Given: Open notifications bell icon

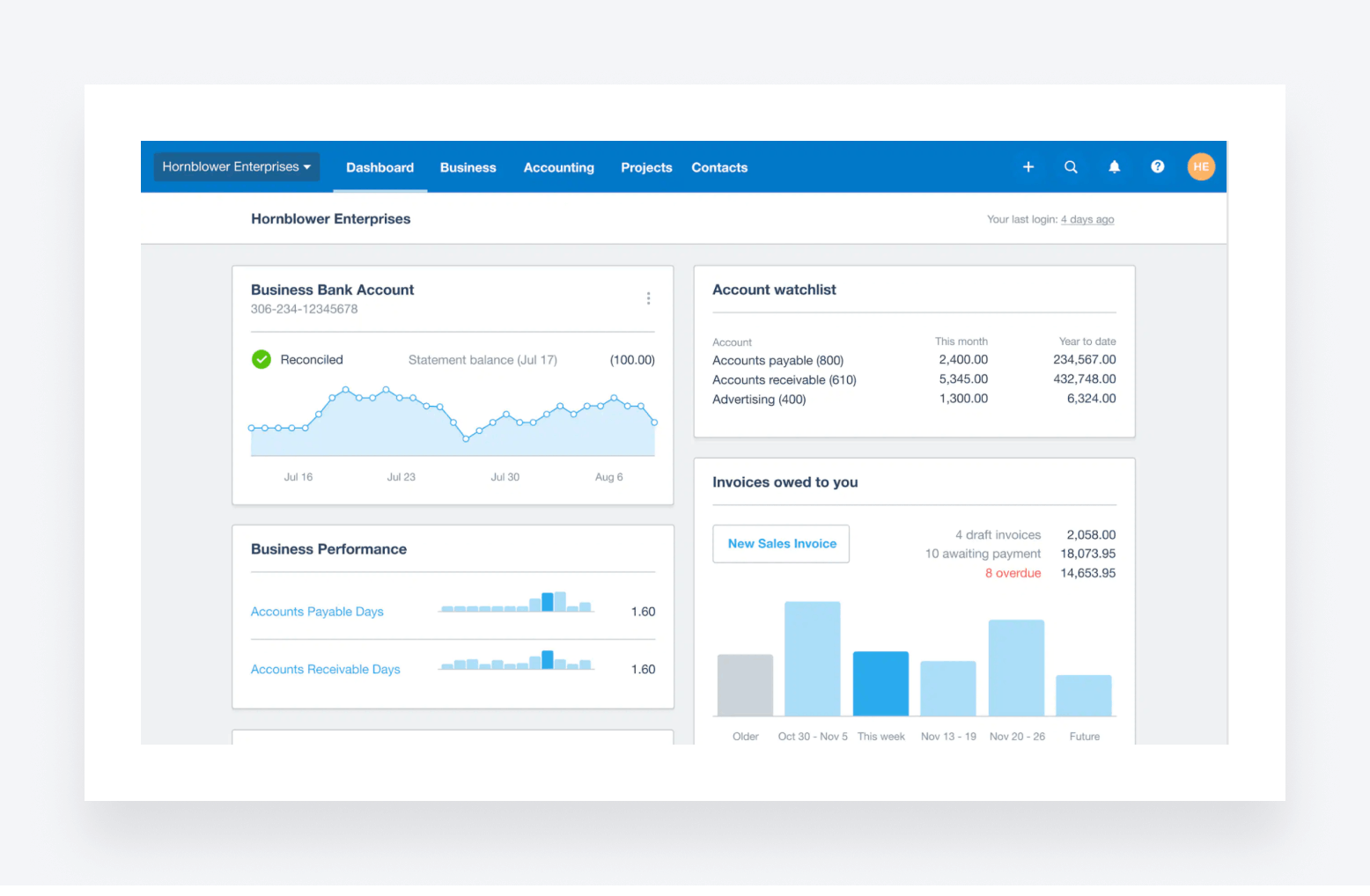Looking at the screenshot, I should (1114, 167).
